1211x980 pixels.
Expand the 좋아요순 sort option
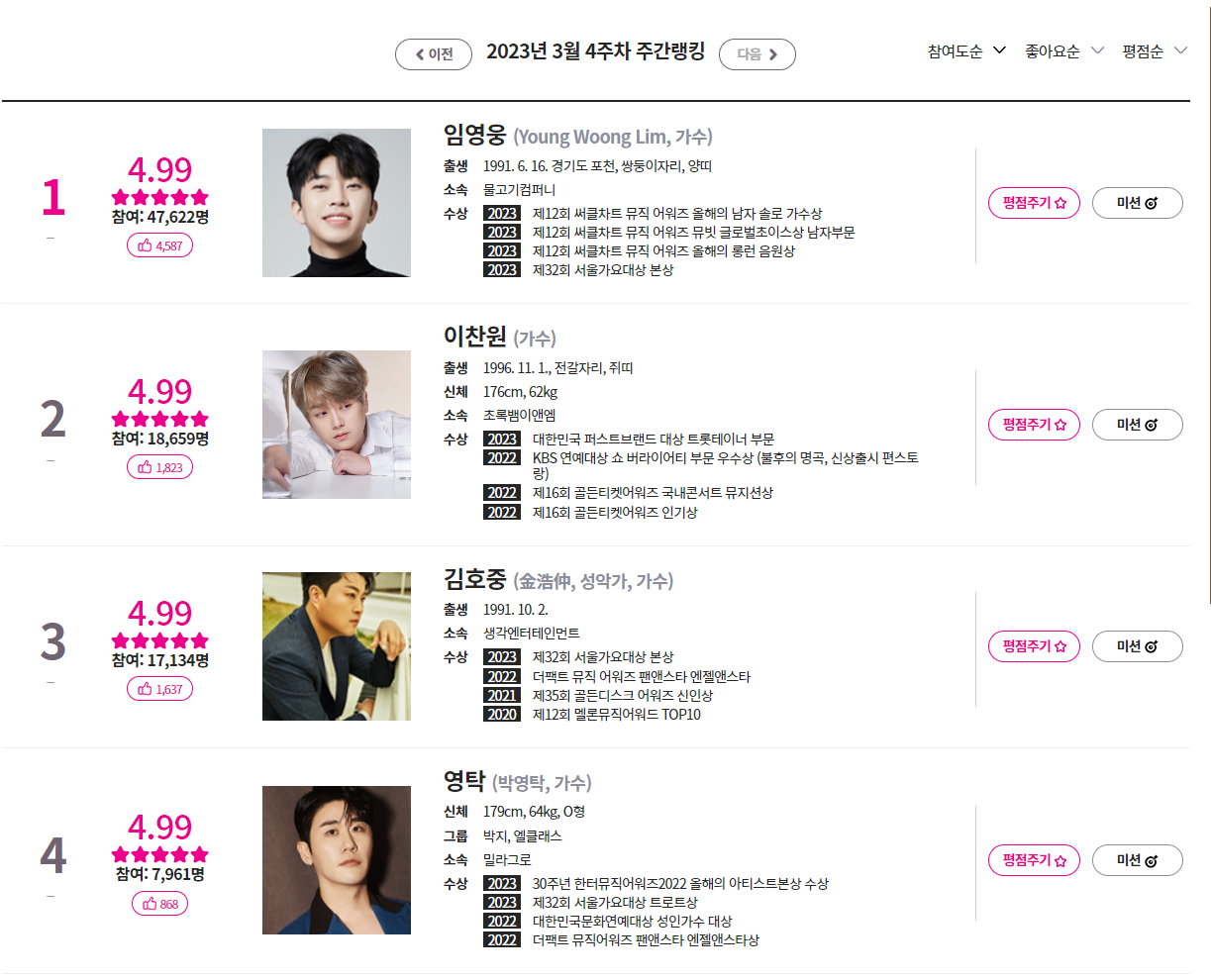pos(1063,51)
